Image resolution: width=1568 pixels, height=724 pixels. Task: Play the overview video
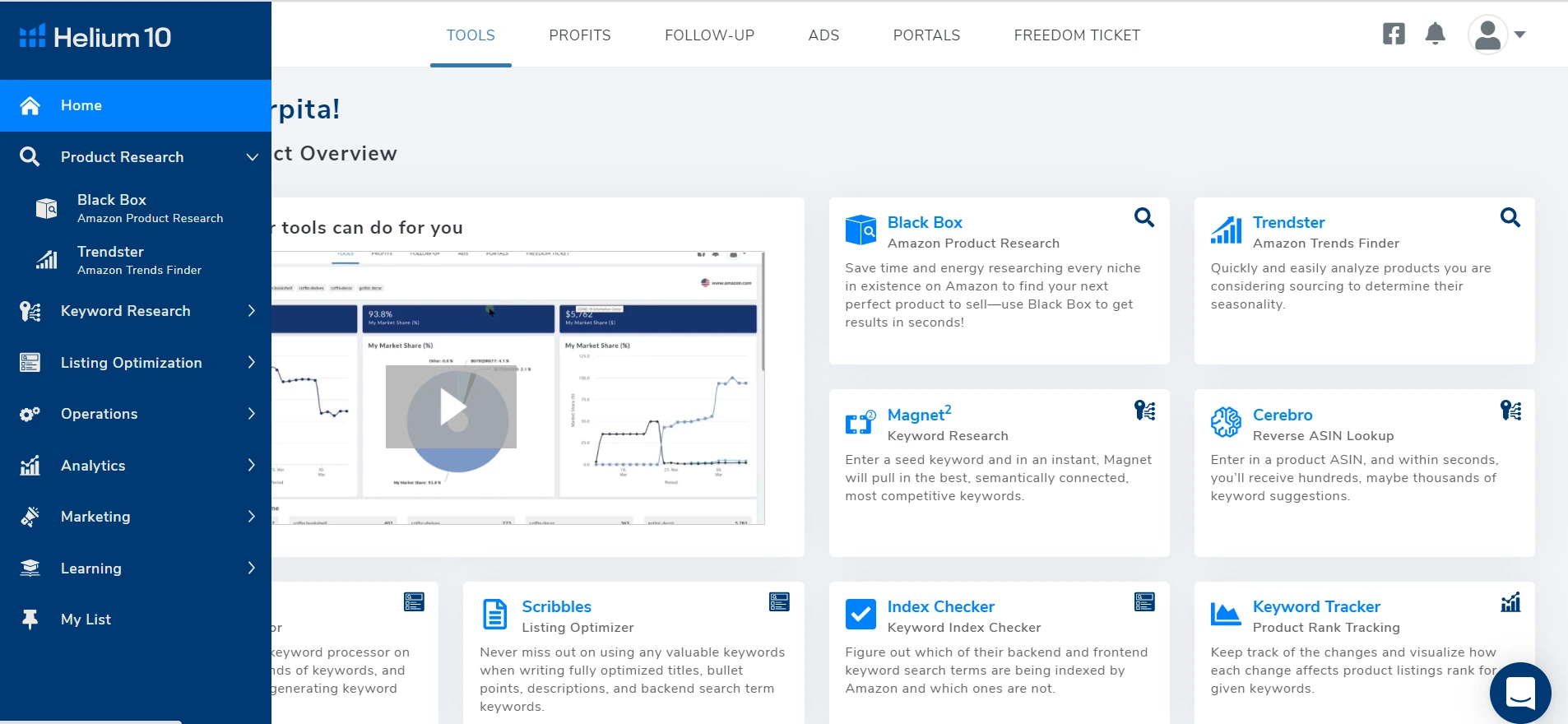(x=452, y=407)
